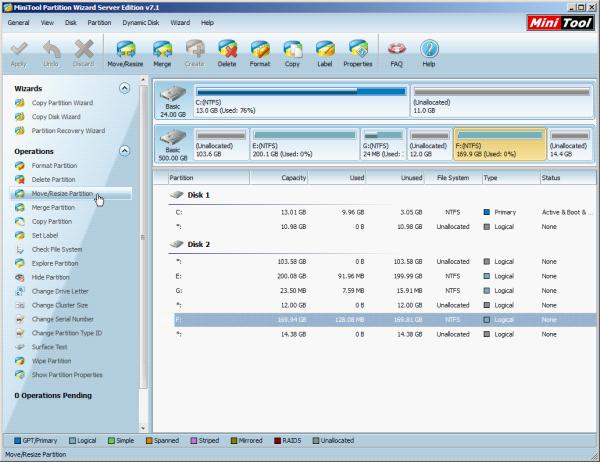Click the Format toolbar icon
The width and height of the screenshot is (600, 462).
click(x=260, y=53)
